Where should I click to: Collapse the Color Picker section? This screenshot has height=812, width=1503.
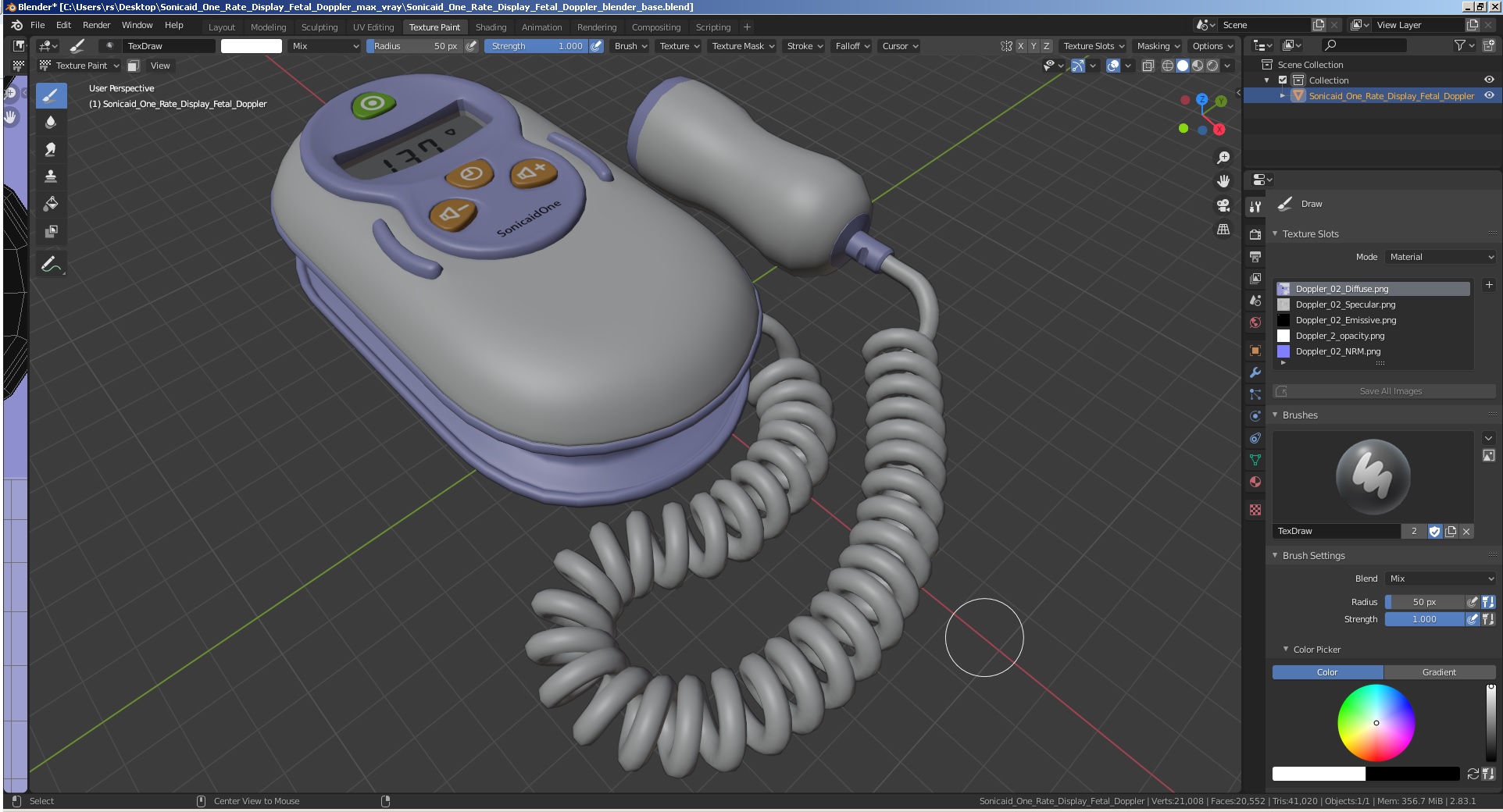tap(1316, 650)
